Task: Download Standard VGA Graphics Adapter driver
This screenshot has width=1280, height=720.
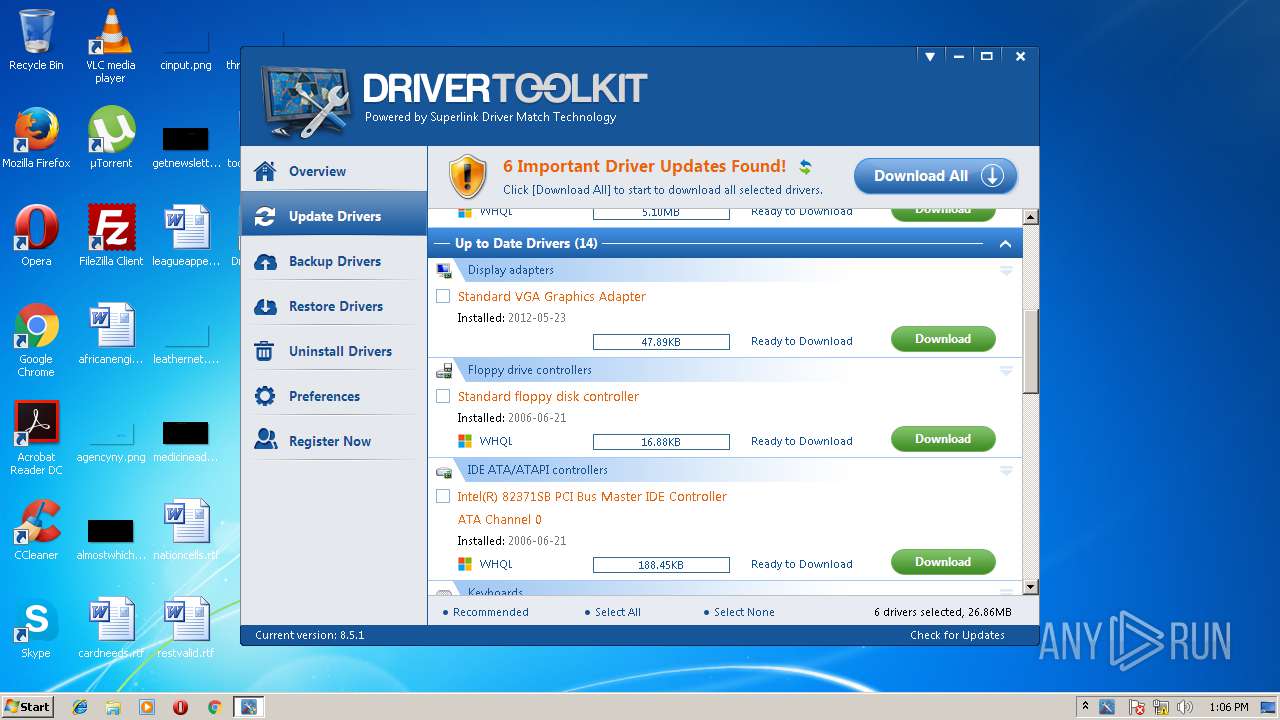Action: pos(943,339)
